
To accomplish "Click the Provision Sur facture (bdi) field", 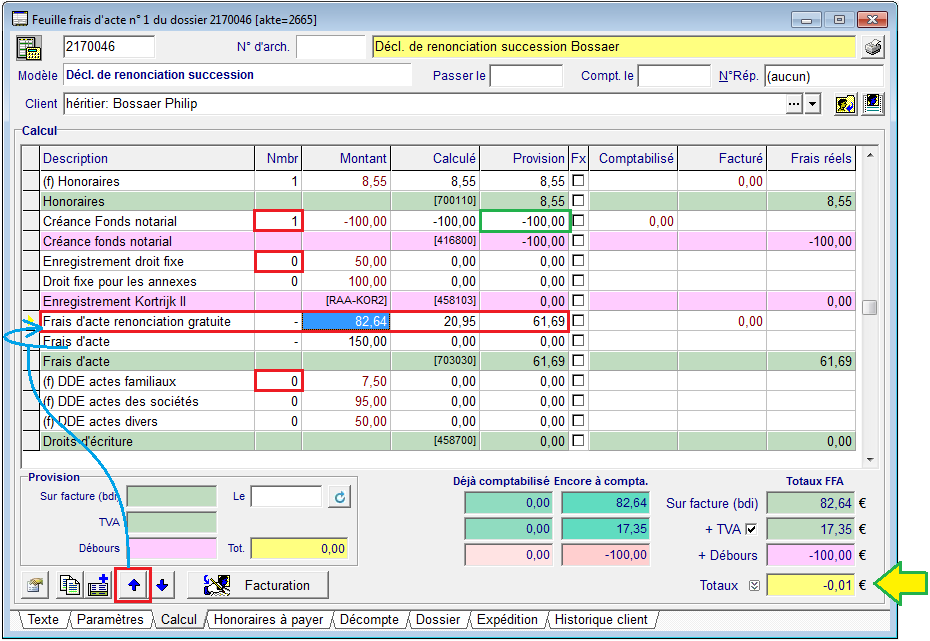I will 172,497.
